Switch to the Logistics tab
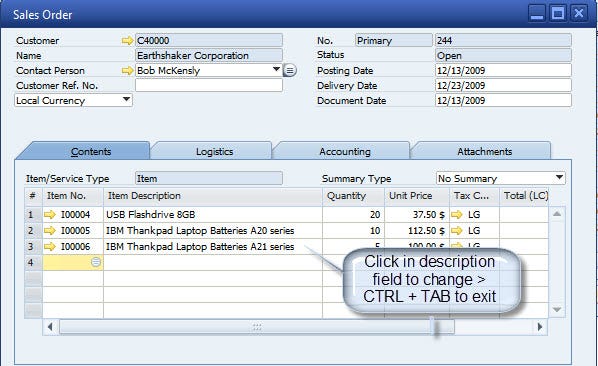 coord(214,151)
